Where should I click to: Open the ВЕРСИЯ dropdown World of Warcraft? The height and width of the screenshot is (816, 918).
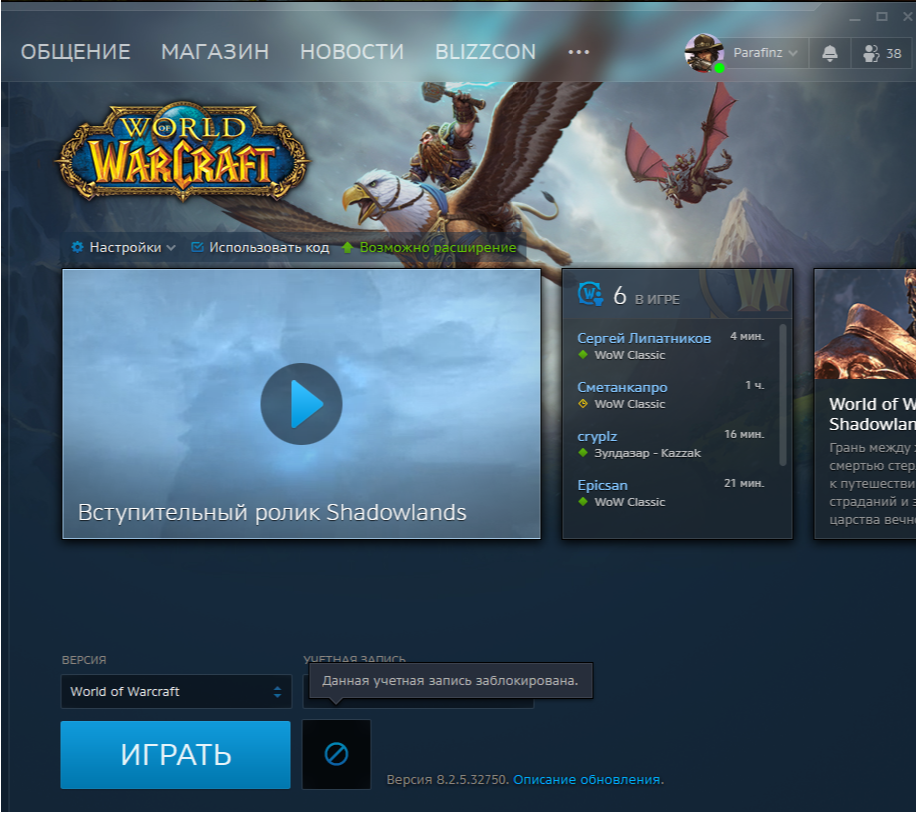click(176, 692)
